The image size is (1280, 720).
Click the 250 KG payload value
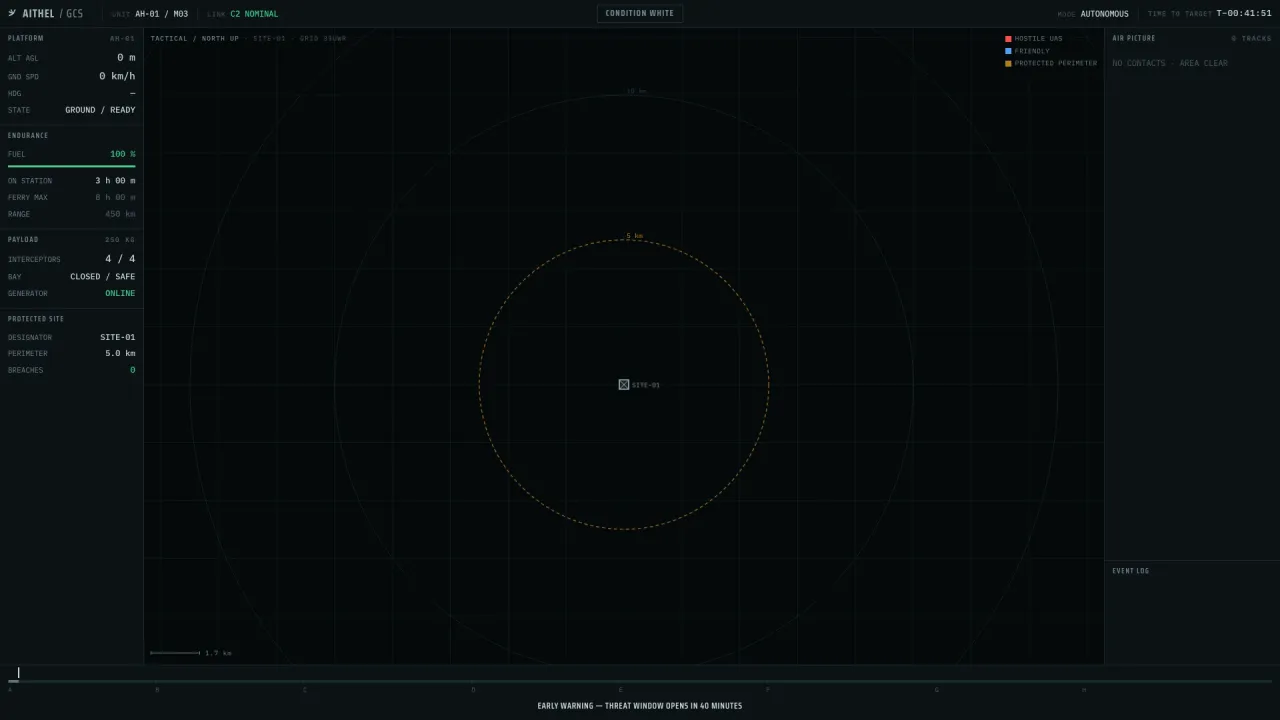click(x=120, y=240)
